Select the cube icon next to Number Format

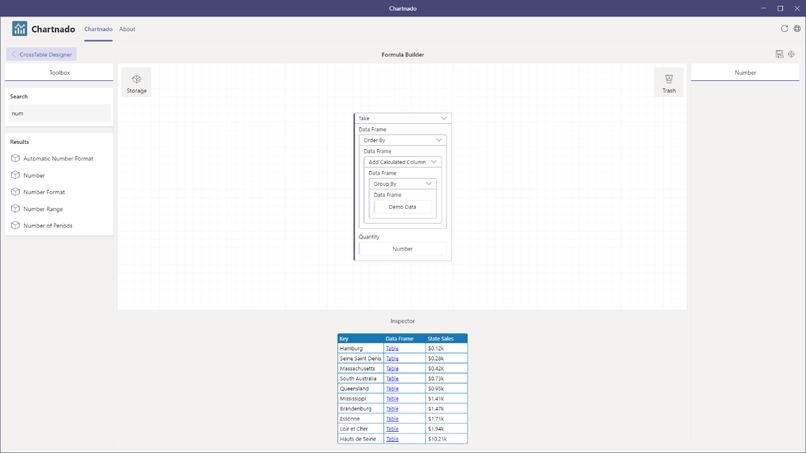coord(15,192)
